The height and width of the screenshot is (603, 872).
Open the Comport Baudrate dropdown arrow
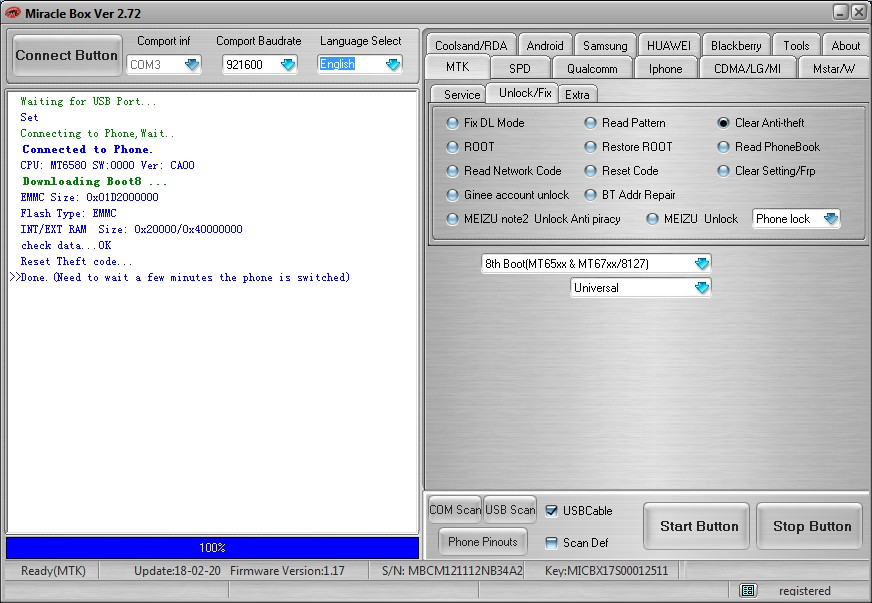click(288, 65)
